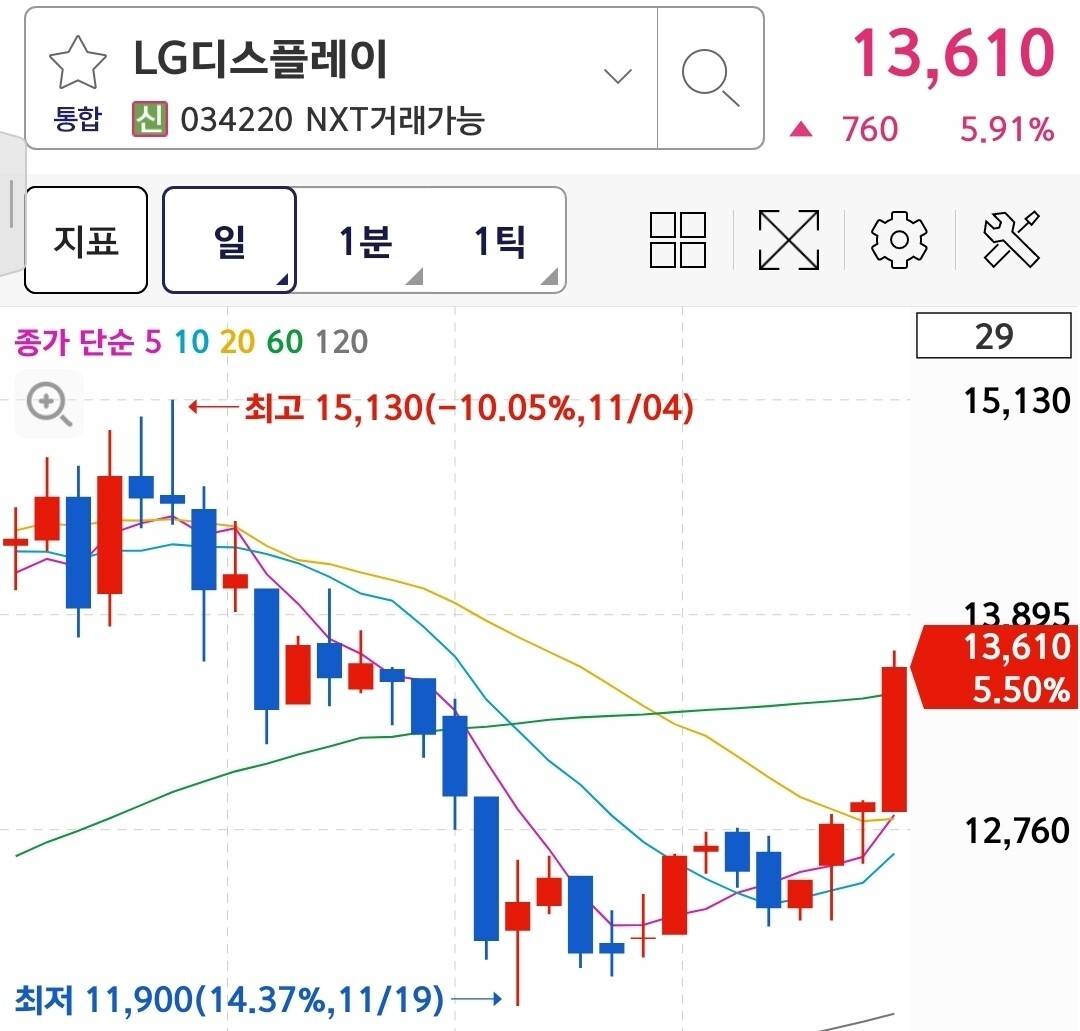Click the 760 price change value
Viewport: 1080px width, 1031px height.
pyautogui.click(x=870, y=129)
